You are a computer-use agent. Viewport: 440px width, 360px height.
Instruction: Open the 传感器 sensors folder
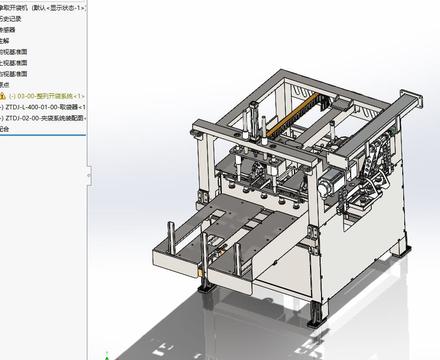(7, 30)
